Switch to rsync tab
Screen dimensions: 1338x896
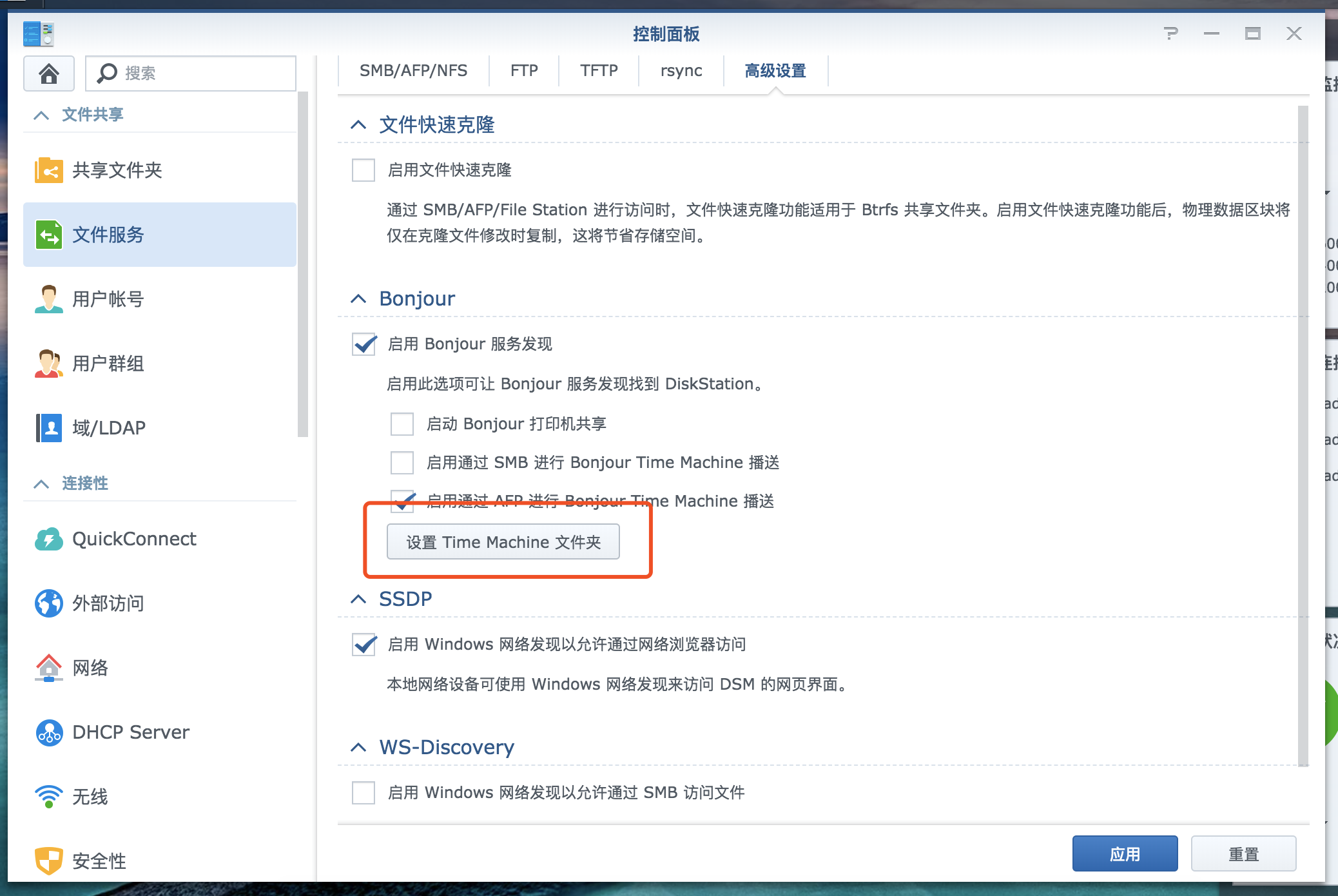point(681,71)
